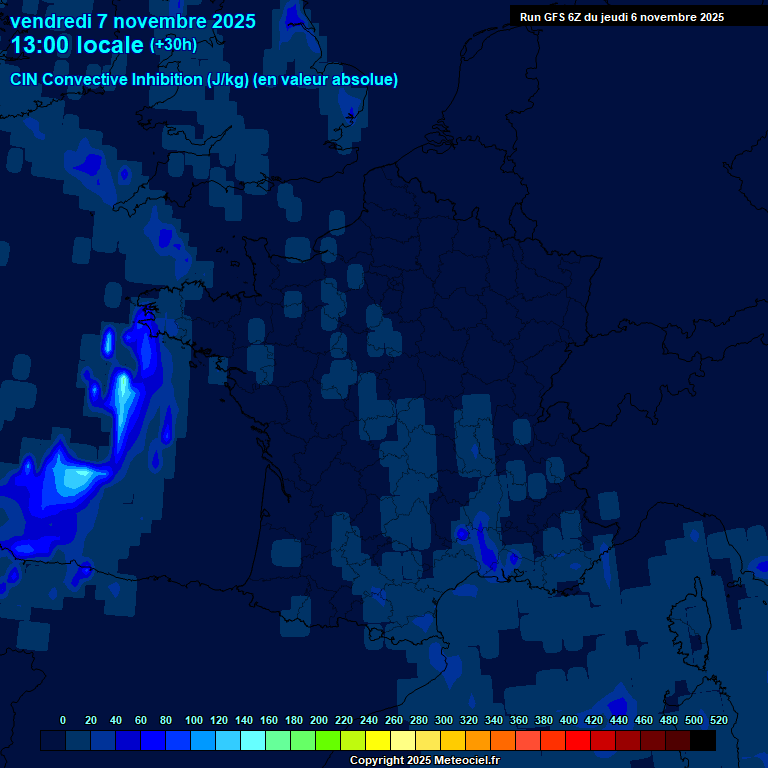Click the bright red 400 legend swatch
This screenshot has width=768, height=768.
coord(578,741)
